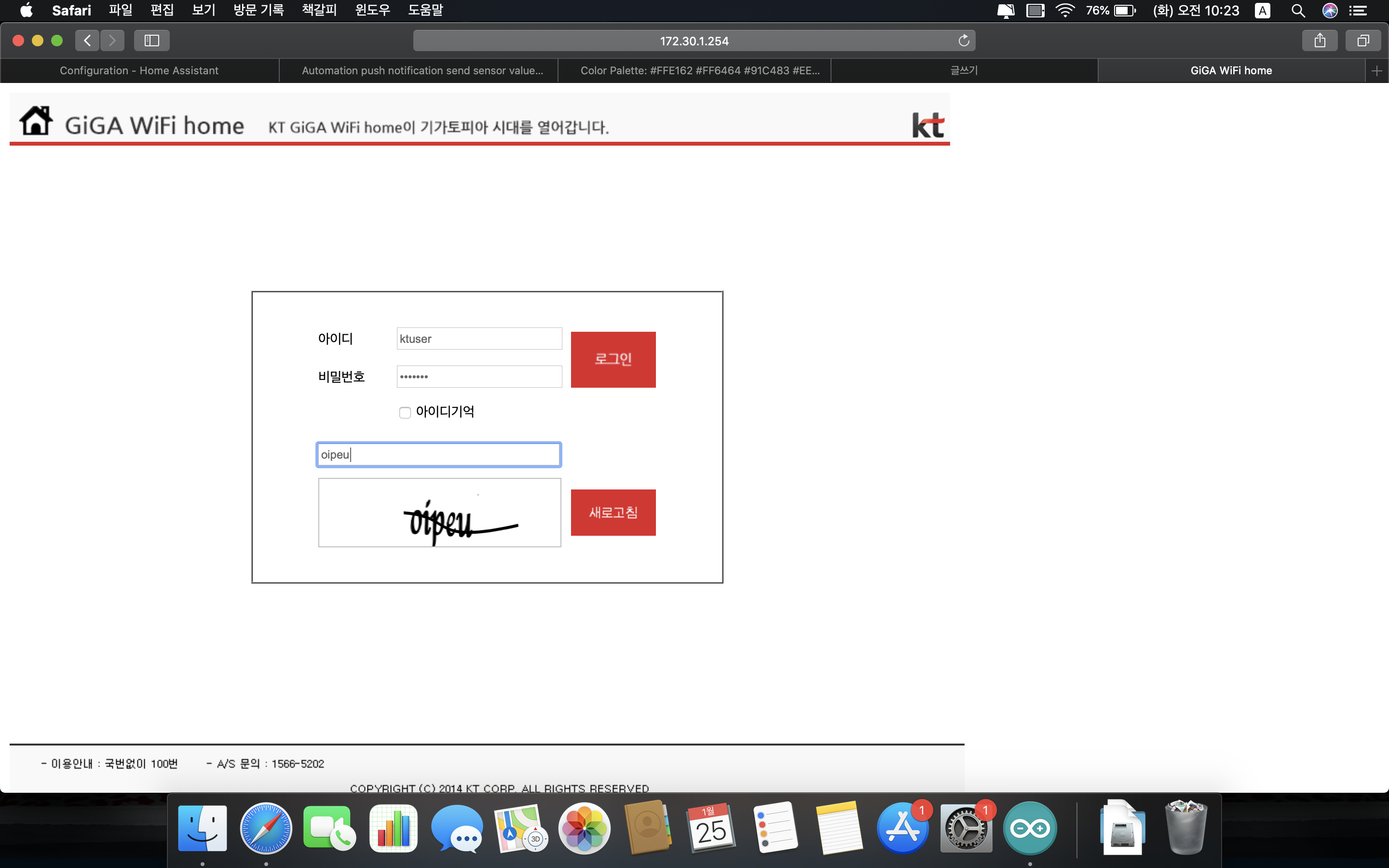Open Calendar from the Dock
This screenshot has height=868, width=1389.
712,828
